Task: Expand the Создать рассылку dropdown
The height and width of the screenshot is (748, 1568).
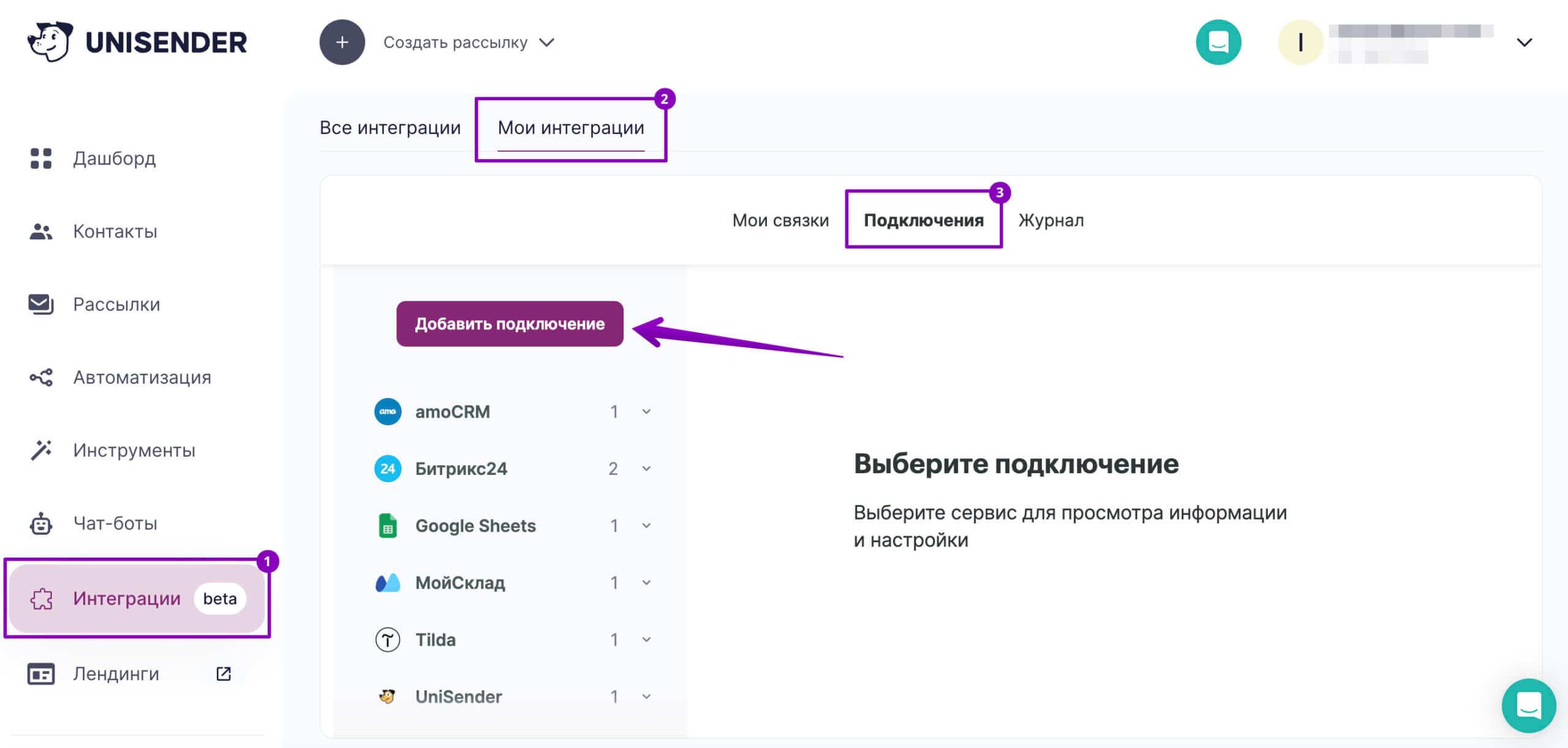Action: point(546,42)
